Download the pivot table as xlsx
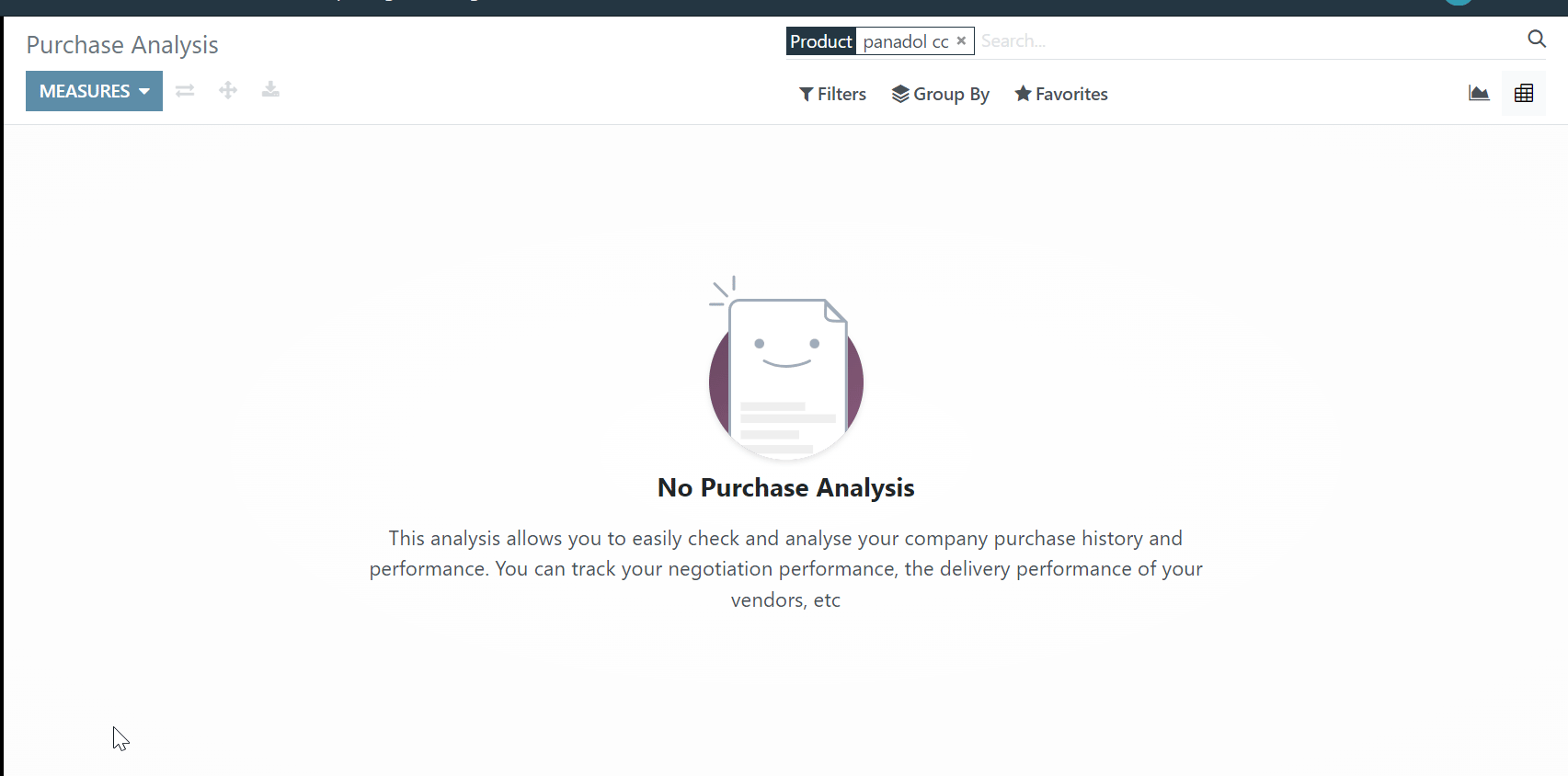This screenshot has width=1568, height=776. tap(270, 89)
